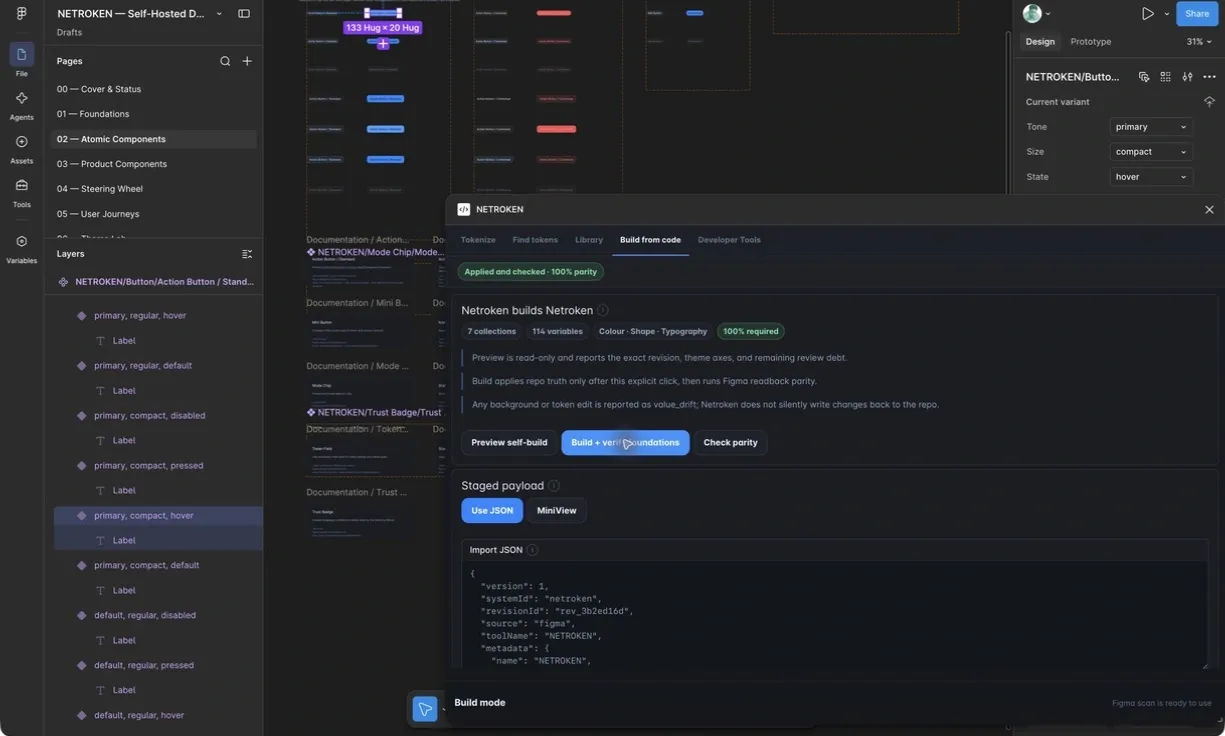Screen dimensions: 1225x736
Task: Click info icon beside Netroken builds Netroken
Action: click(603, 311)
